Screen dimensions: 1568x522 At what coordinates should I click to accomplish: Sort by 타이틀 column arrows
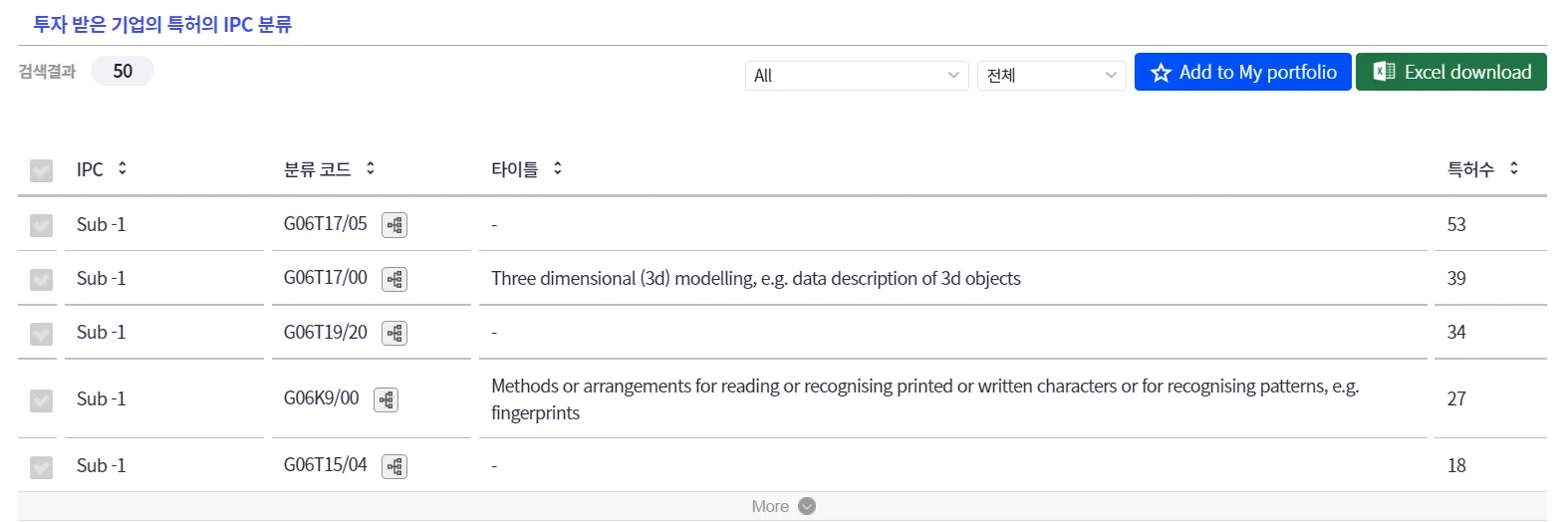(558, 168)
